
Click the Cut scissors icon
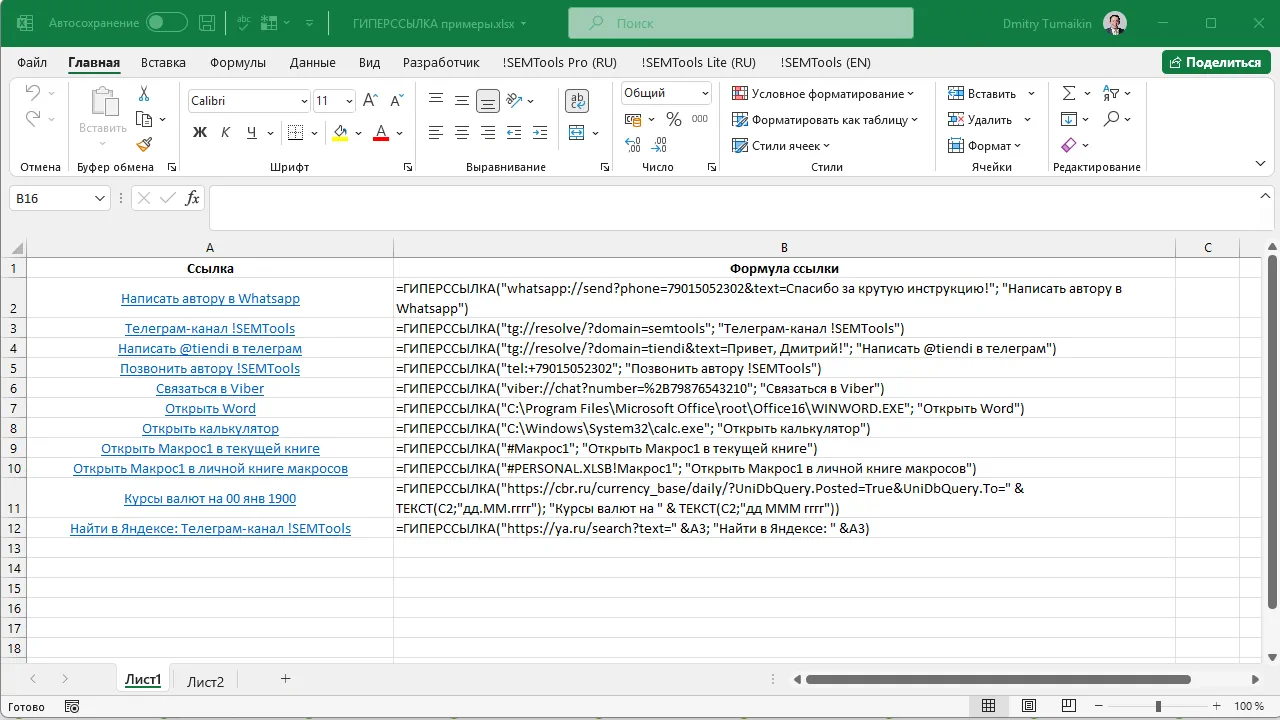coord(144,94)
